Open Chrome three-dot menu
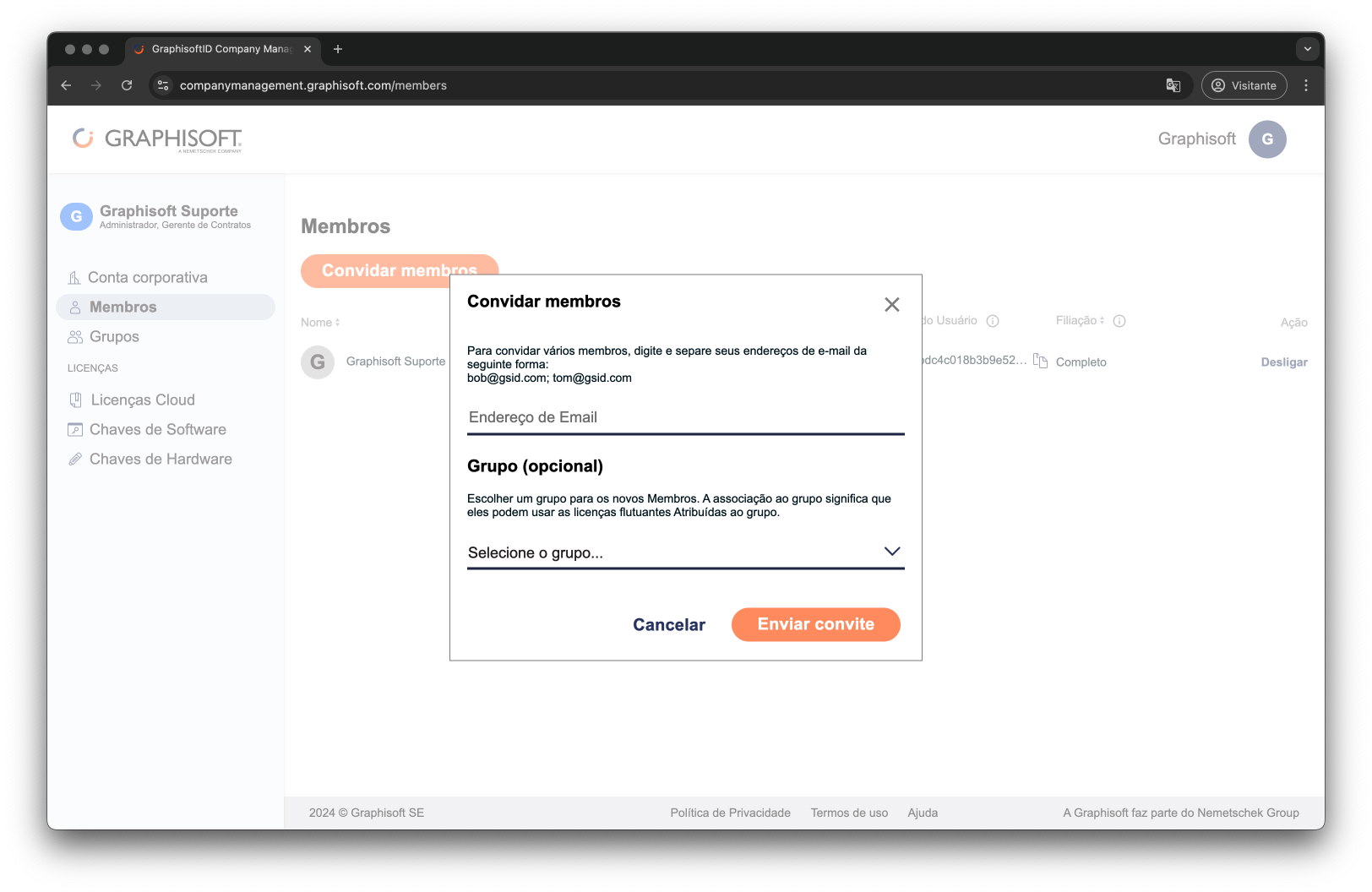The height and width of the screenshot is (892, 1372). pos(1306,85)
